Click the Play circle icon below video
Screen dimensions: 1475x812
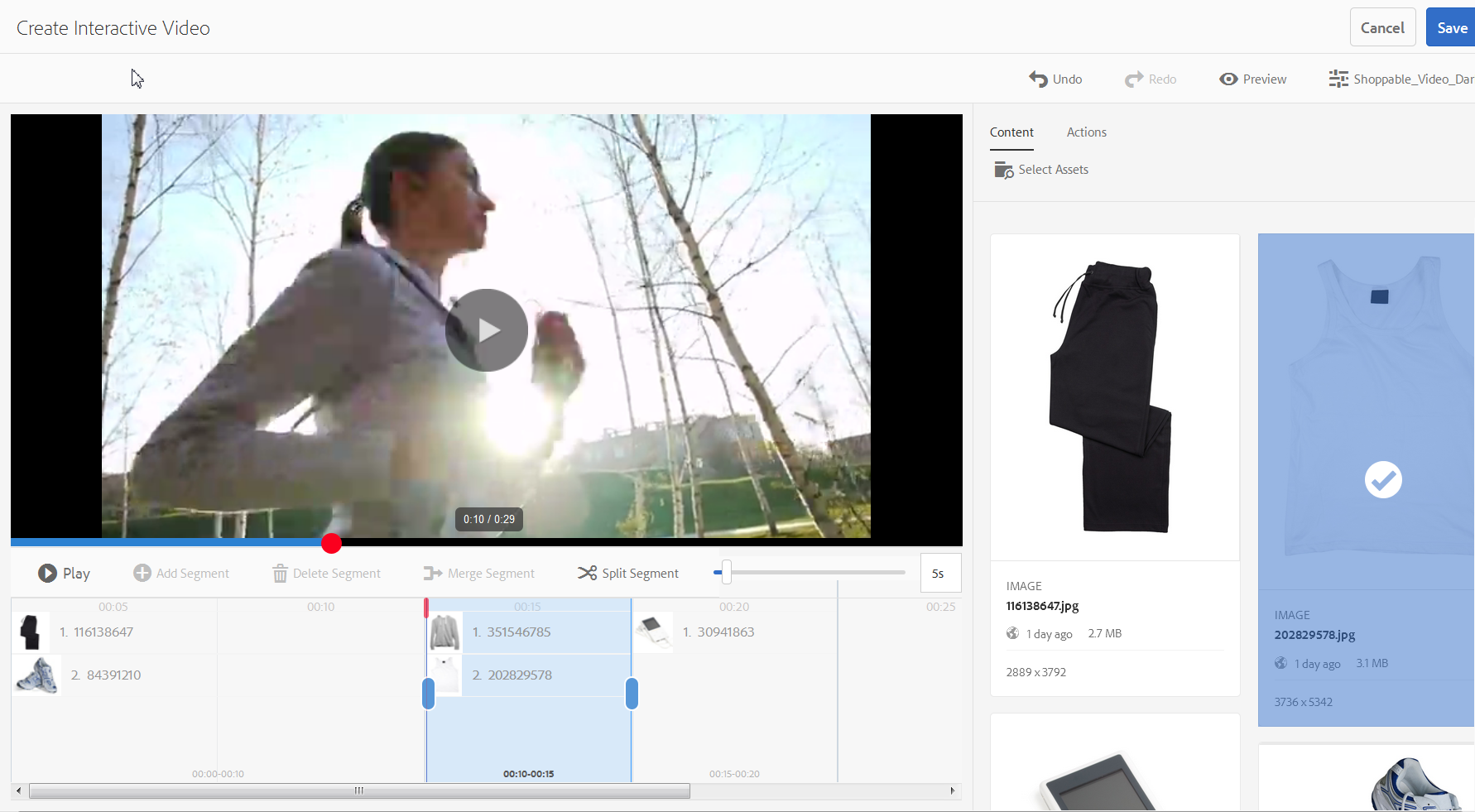pos(47,573)
